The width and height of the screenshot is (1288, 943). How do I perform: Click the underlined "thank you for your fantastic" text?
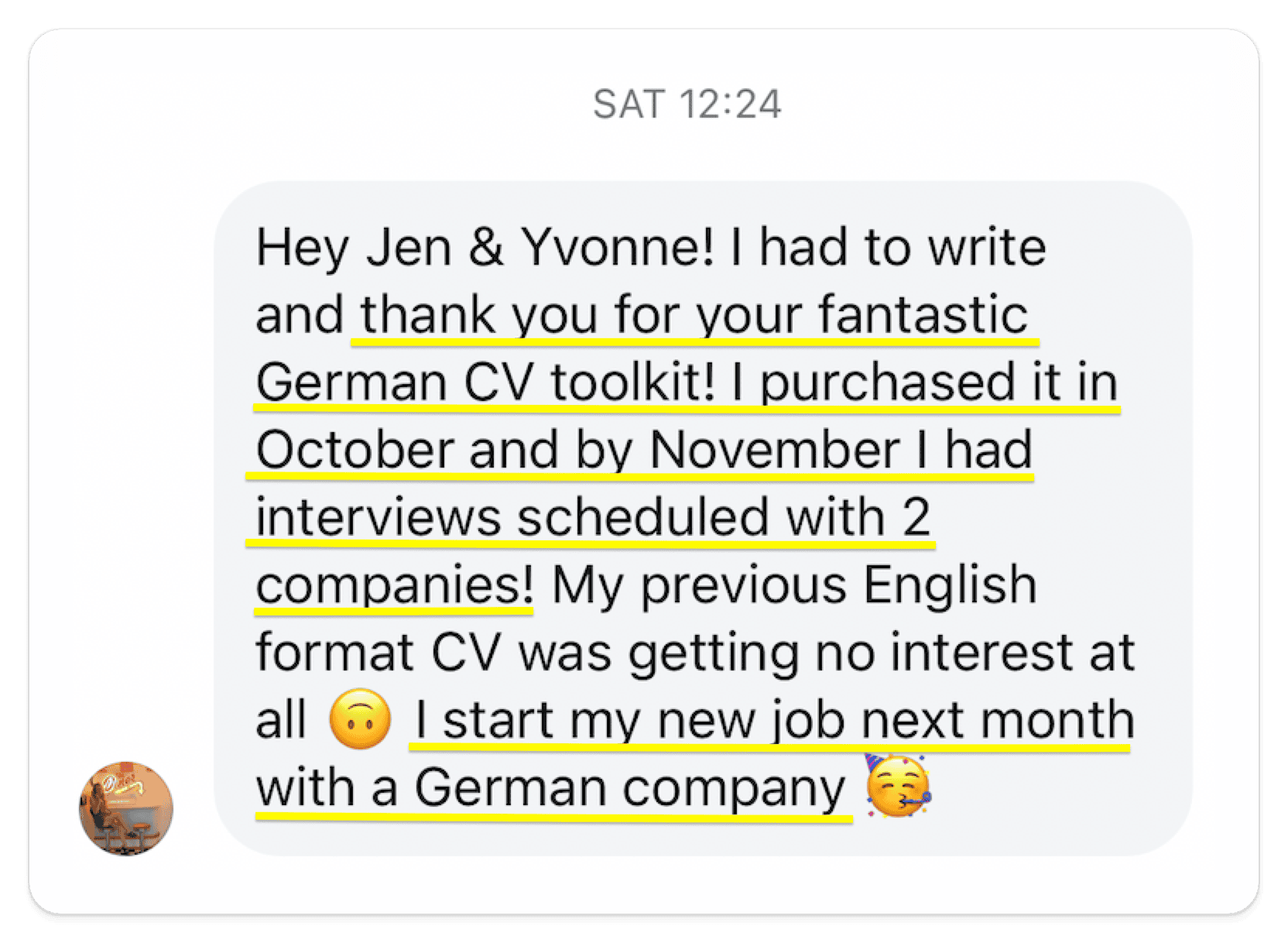point(694,315)
